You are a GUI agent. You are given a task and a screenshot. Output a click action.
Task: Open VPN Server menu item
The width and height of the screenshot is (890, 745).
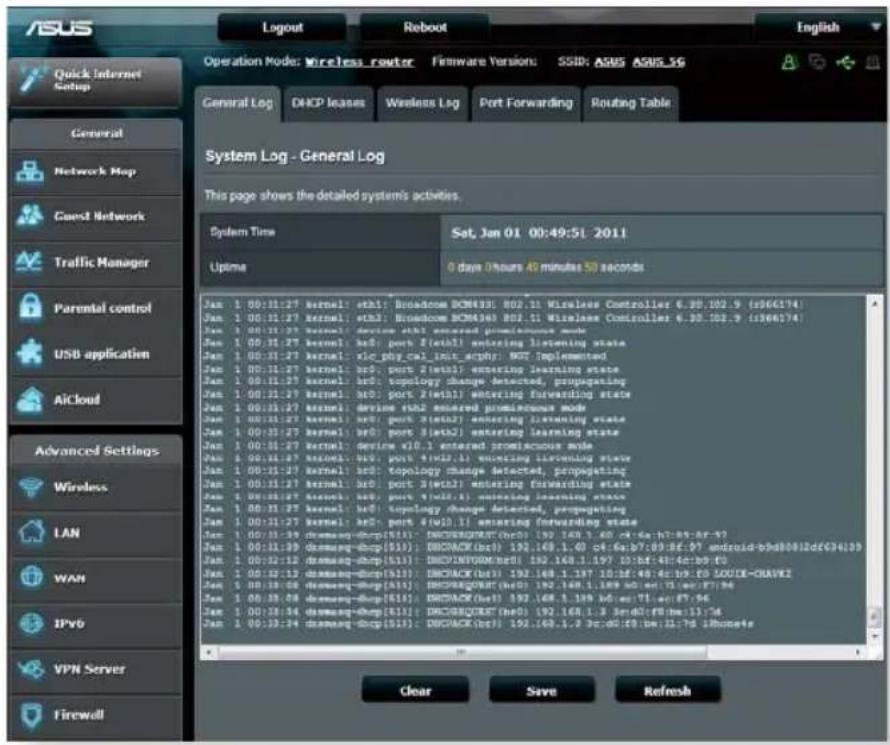[96, 669]
